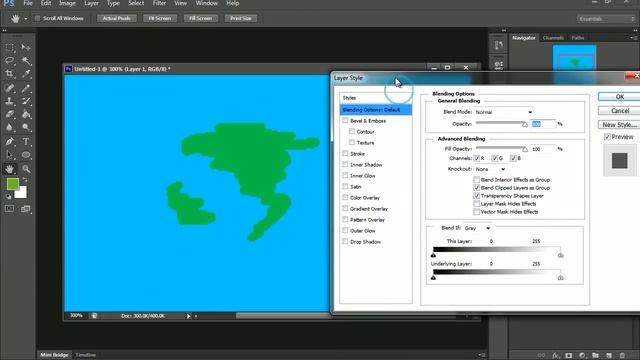Swap foreground and background colors
The image size is (640, 360).
[x=25, y=180]
